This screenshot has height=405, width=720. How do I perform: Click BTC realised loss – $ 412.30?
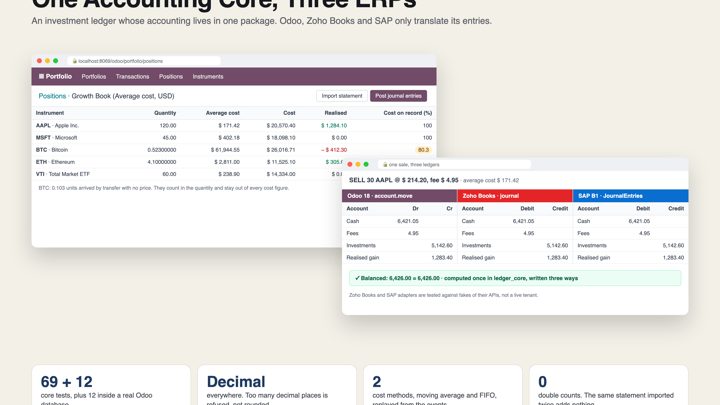334,150
